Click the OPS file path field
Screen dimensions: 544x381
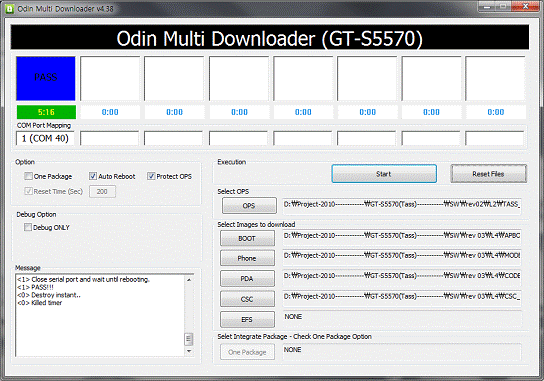(x=402, y=206)
